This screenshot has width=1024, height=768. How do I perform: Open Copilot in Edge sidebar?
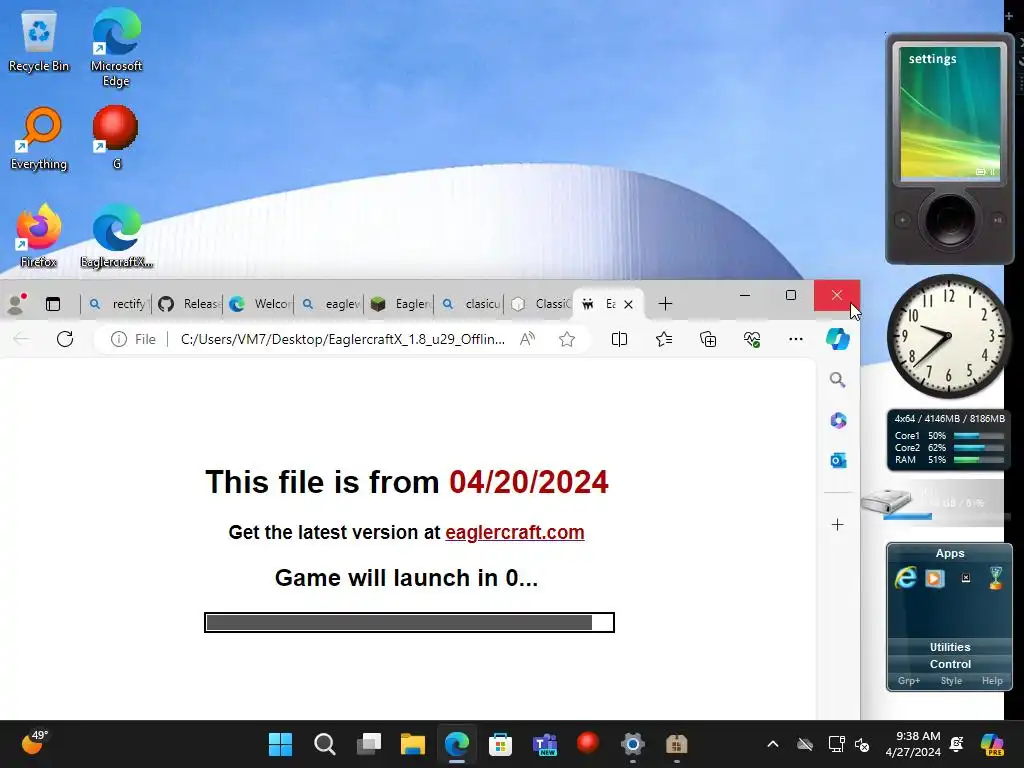[x=838, y=339]
